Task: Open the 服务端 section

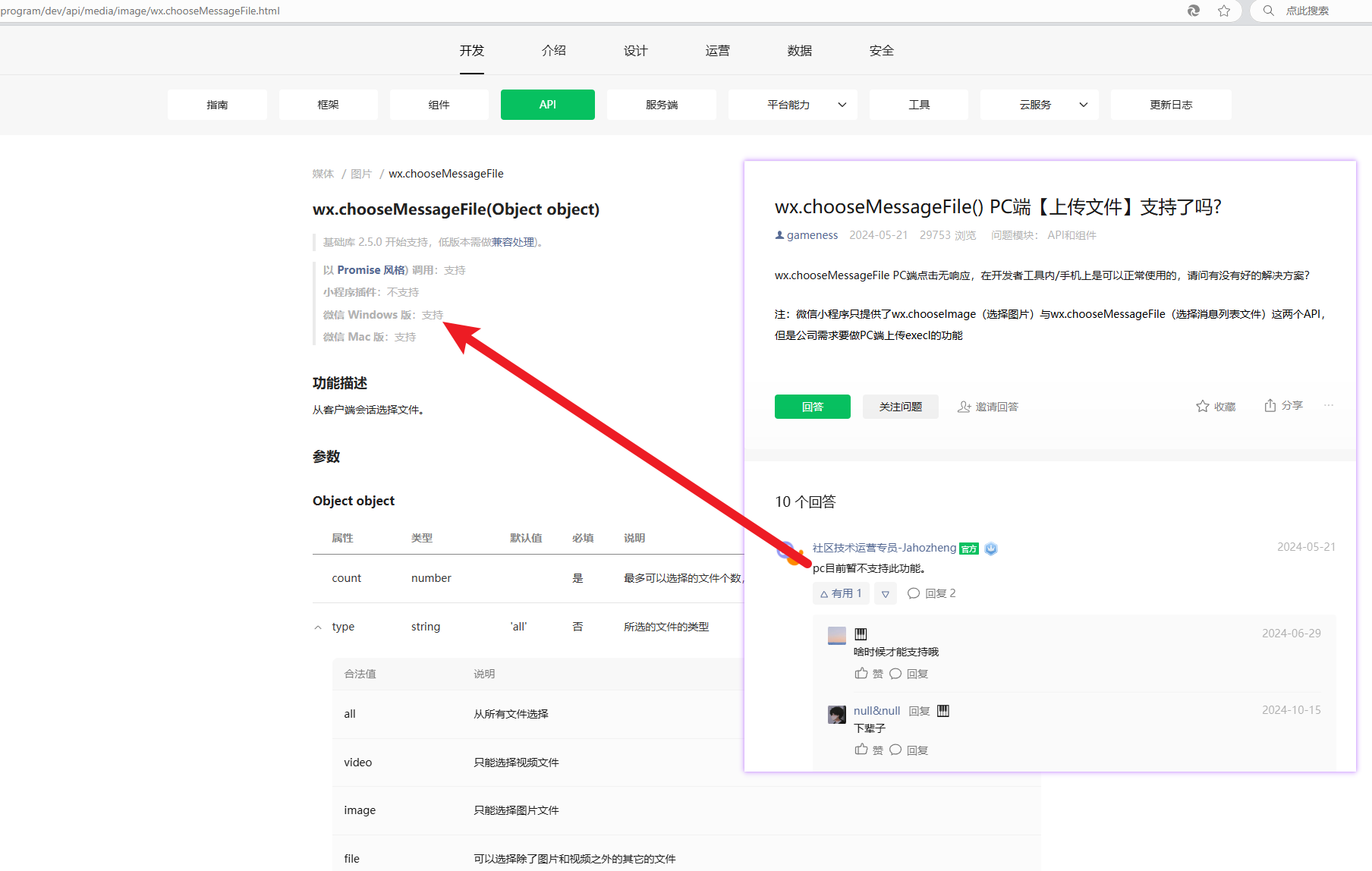Action: pos(662,105)
